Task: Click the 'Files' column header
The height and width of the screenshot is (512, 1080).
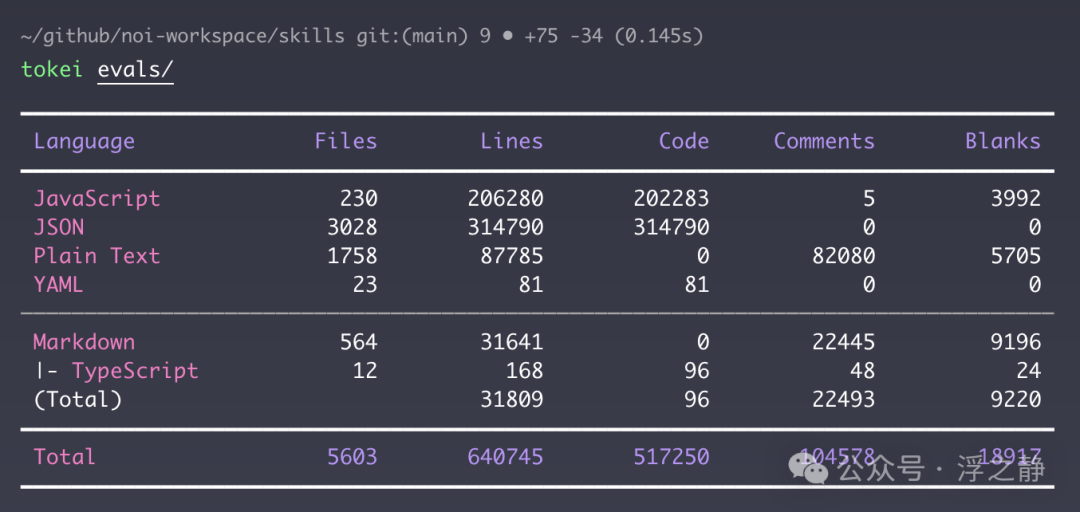Action: pos(346,141)
